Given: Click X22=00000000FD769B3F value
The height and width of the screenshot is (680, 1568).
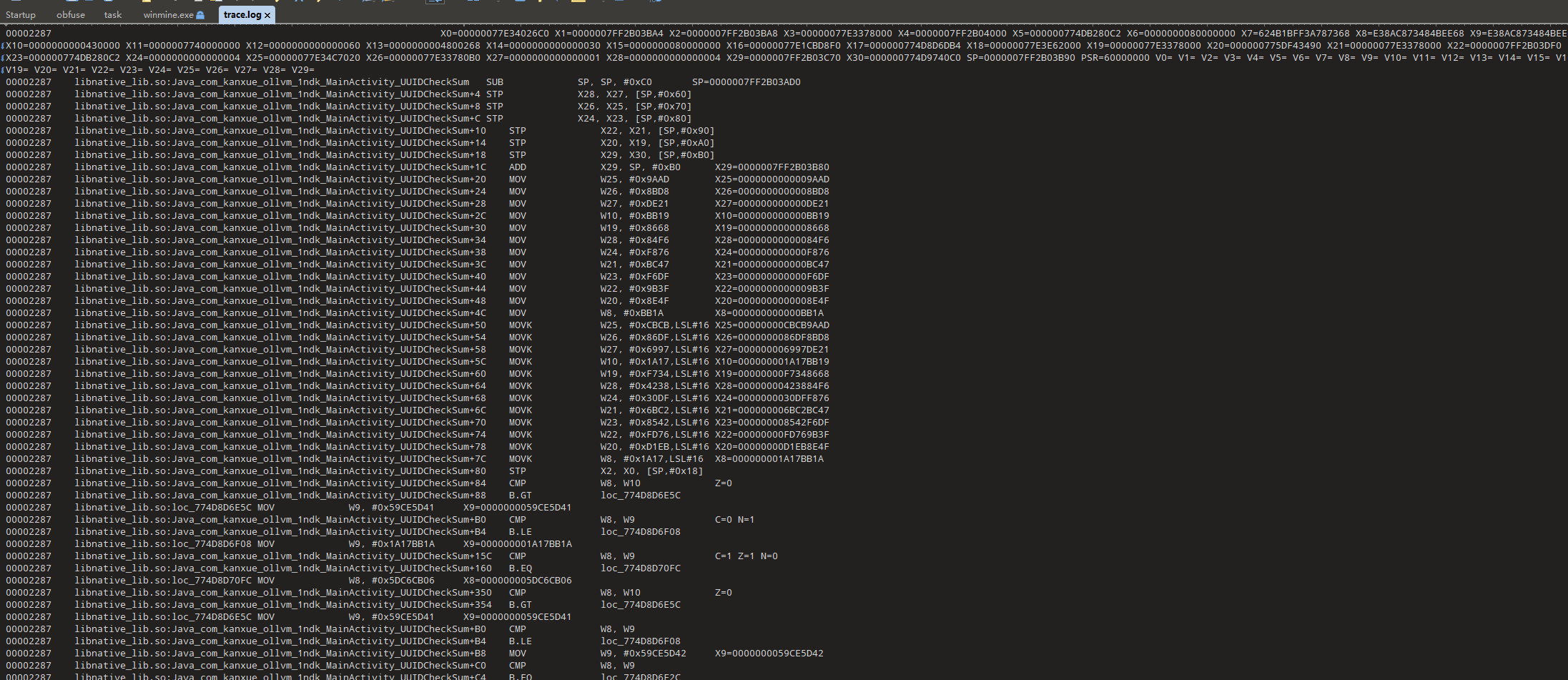Looking at the screenshot, I should pyautogui.click(x=772, y=435).
